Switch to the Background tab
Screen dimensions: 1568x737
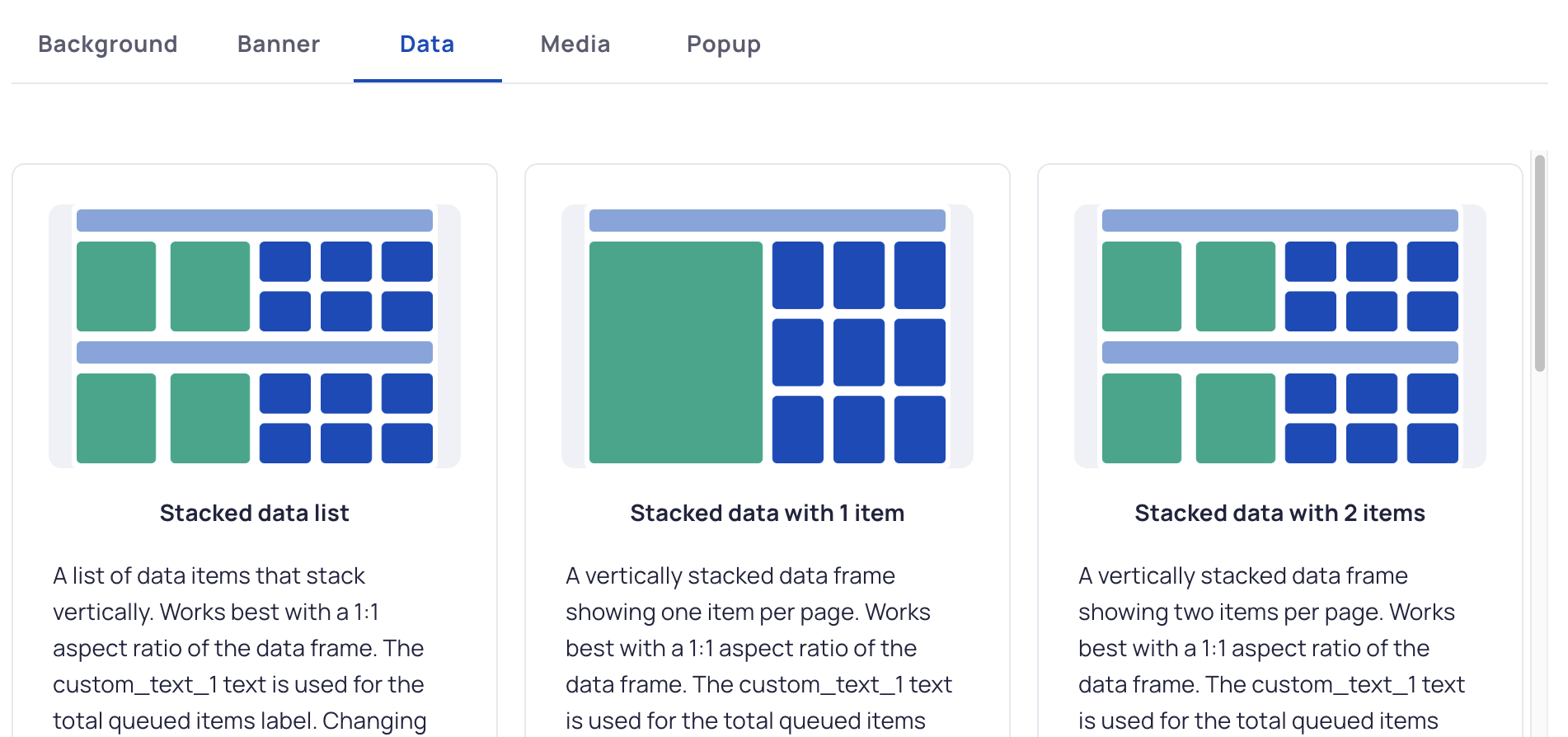pyautogui.click(x=108, y=44)
